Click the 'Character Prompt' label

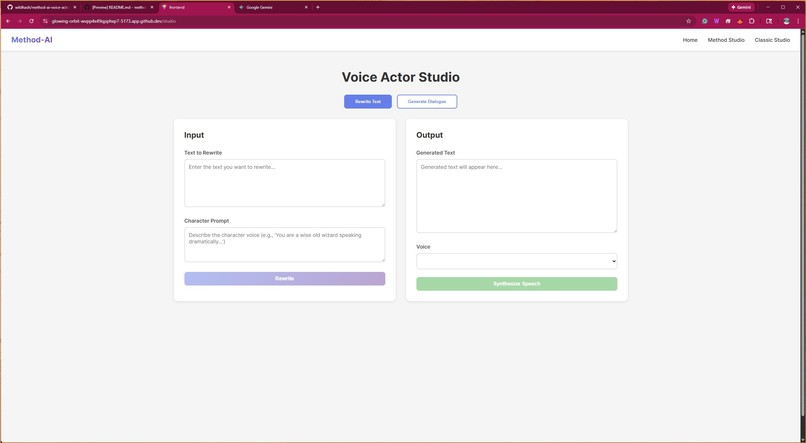coord(207,221)
